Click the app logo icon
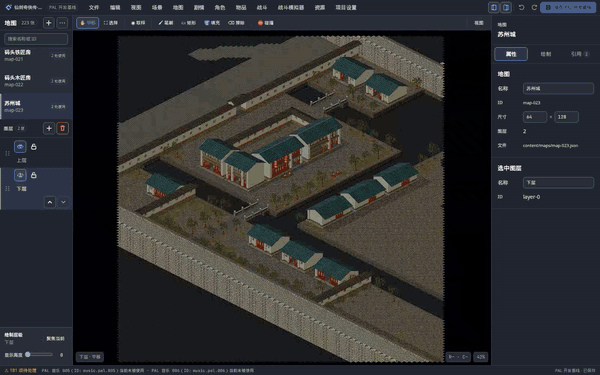600x375 pixels. coord(8,8)
